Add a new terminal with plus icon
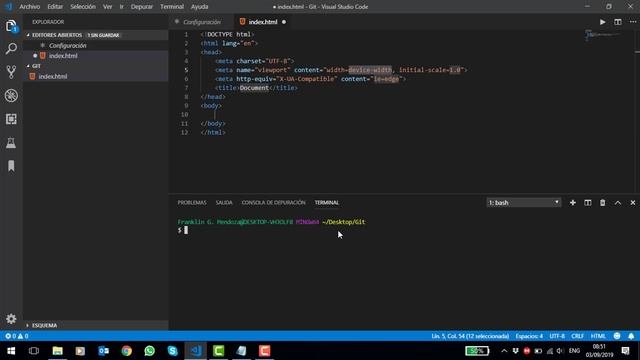640x360 pixels. click(573, 202)
